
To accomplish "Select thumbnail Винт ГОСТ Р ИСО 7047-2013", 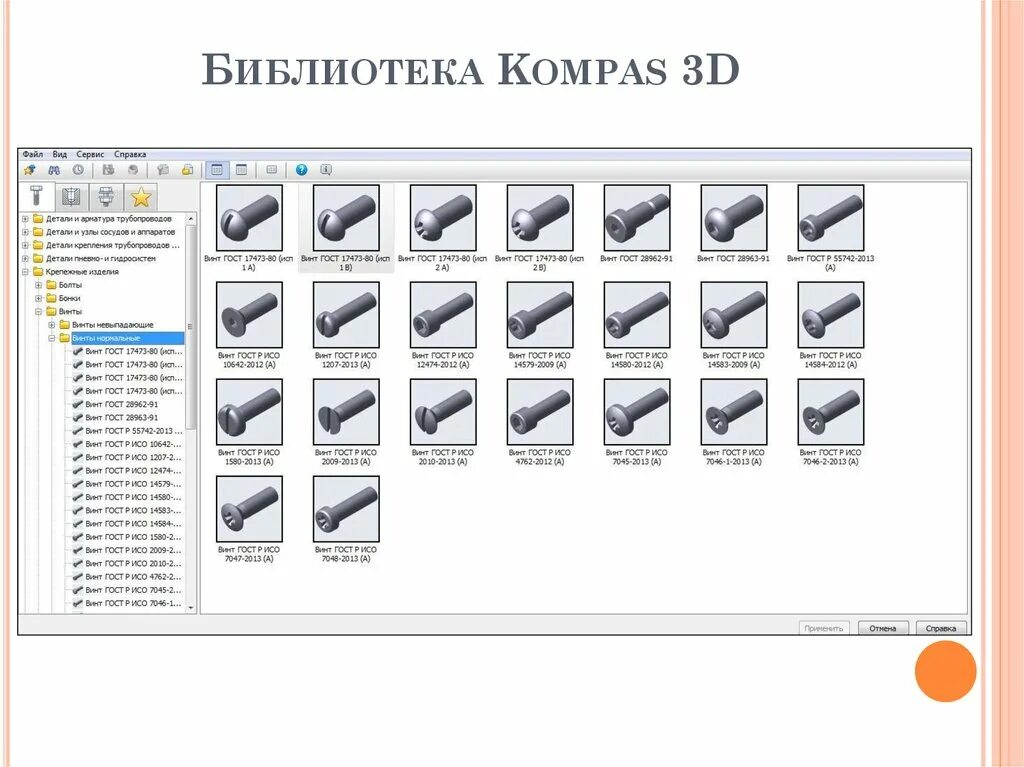I will 249,509.
